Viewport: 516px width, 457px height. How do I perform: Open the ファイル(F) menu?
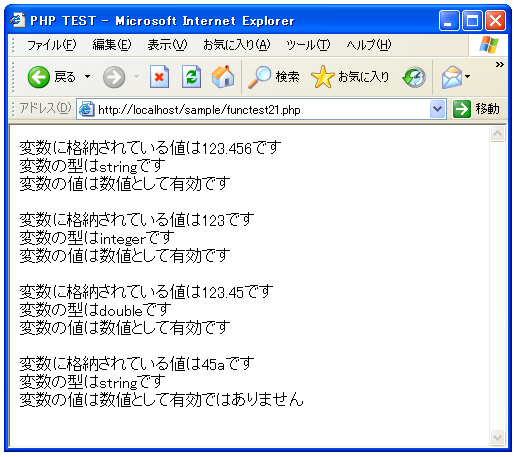tap(52, 45)
